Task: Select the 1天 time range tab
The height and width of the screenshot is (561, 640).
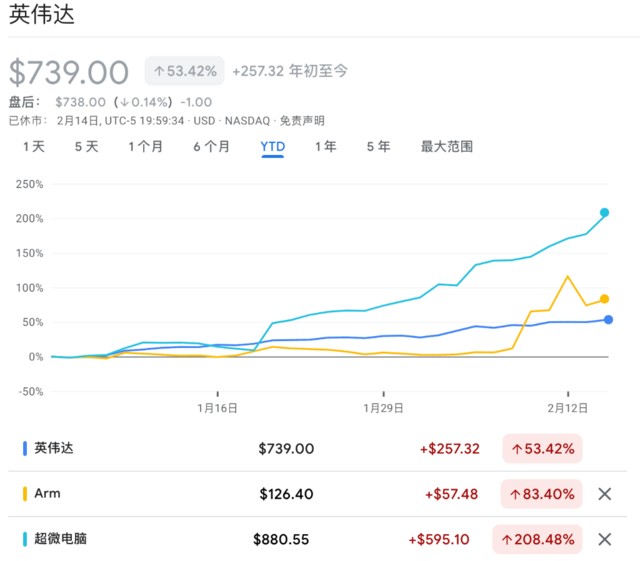Action: (x=34, y=146)
